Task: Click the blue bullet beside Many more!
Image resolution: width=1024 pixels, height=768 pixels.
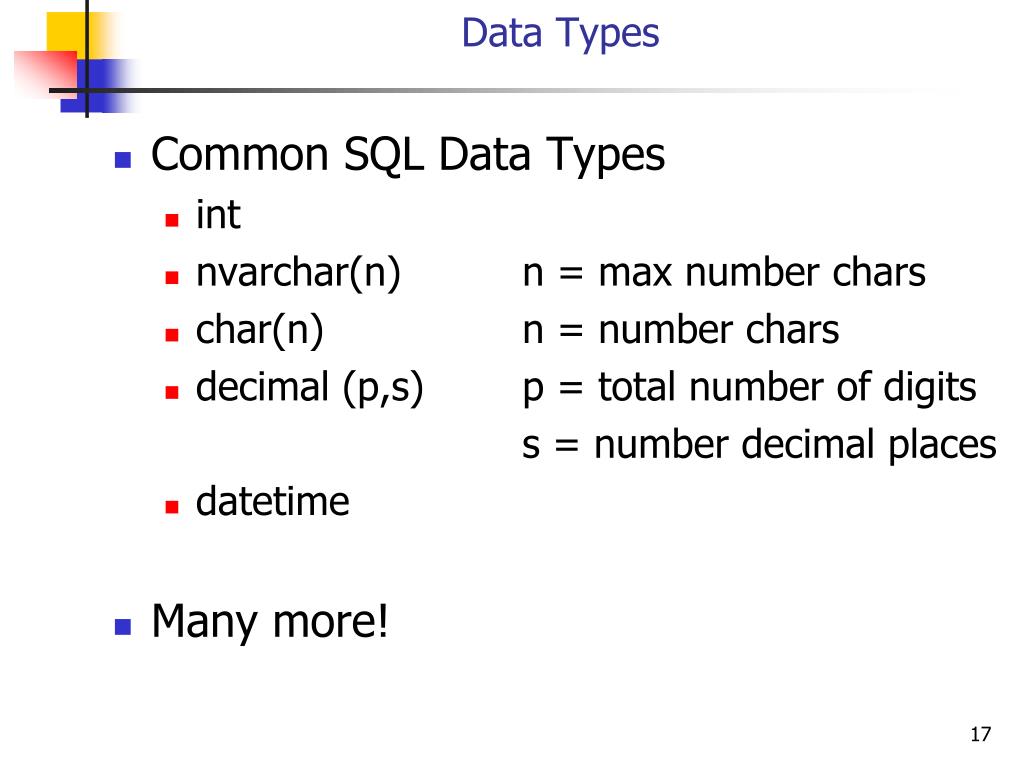Action: (x=123, y=627)
